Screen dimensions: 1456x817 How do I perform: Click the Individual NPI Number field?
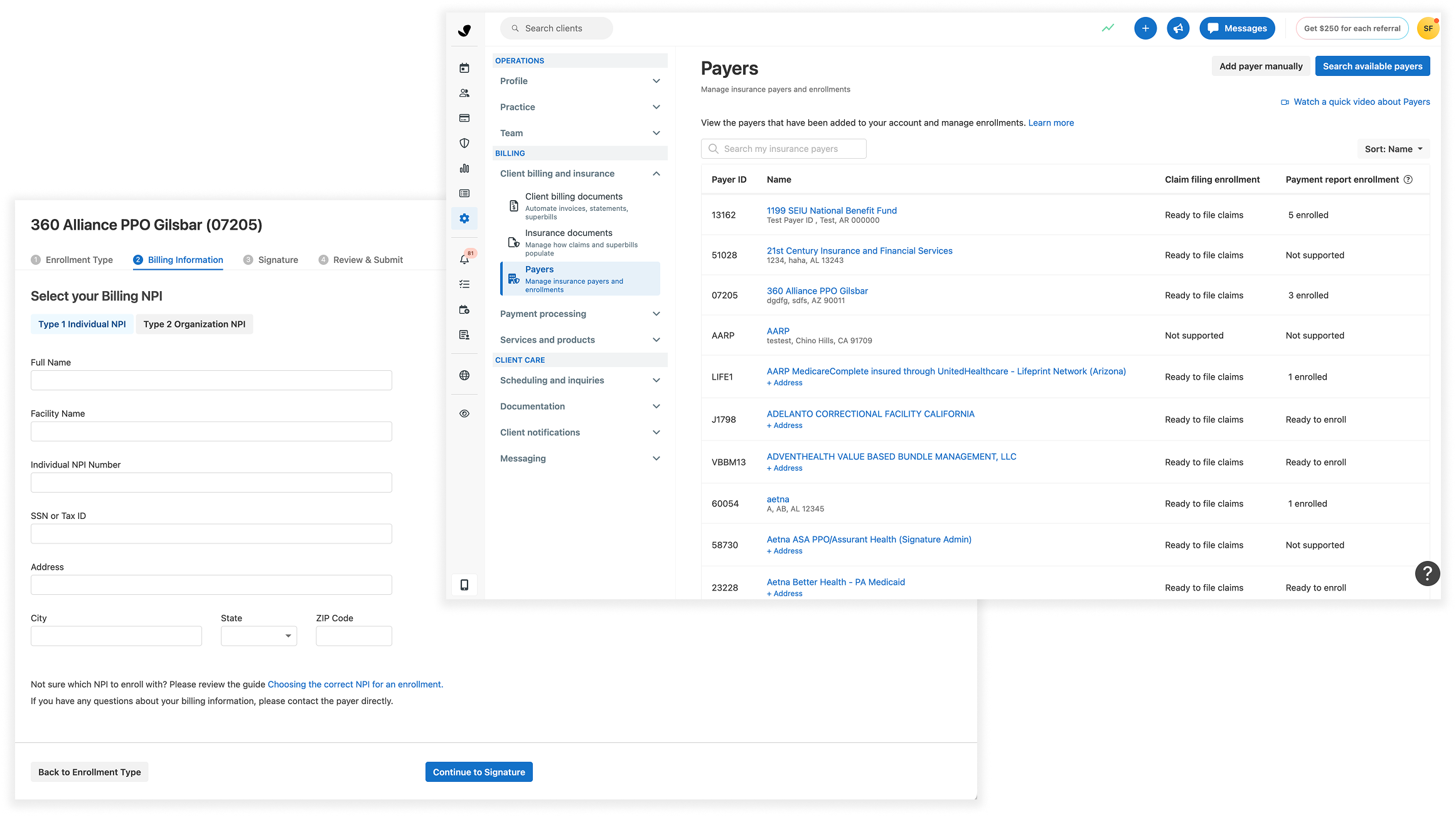pos(211,483)
